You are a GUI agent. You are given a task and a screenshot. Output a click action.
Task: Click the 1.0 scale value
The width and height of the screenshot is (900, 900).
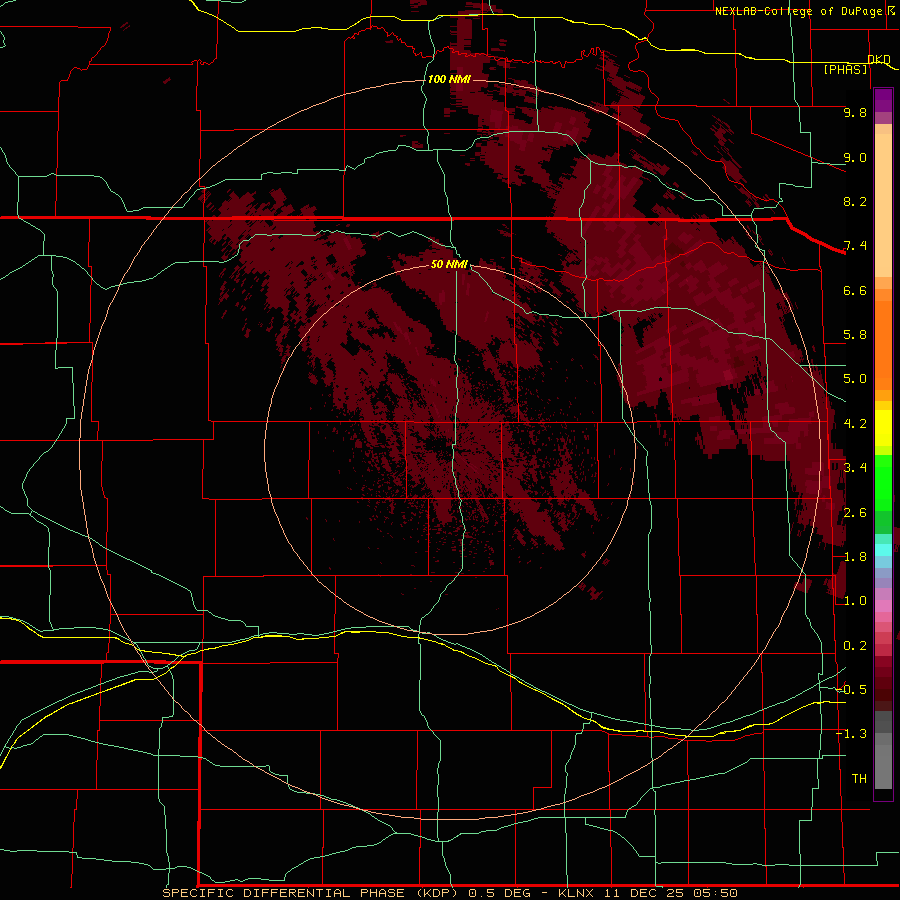(x=855, y=601)
